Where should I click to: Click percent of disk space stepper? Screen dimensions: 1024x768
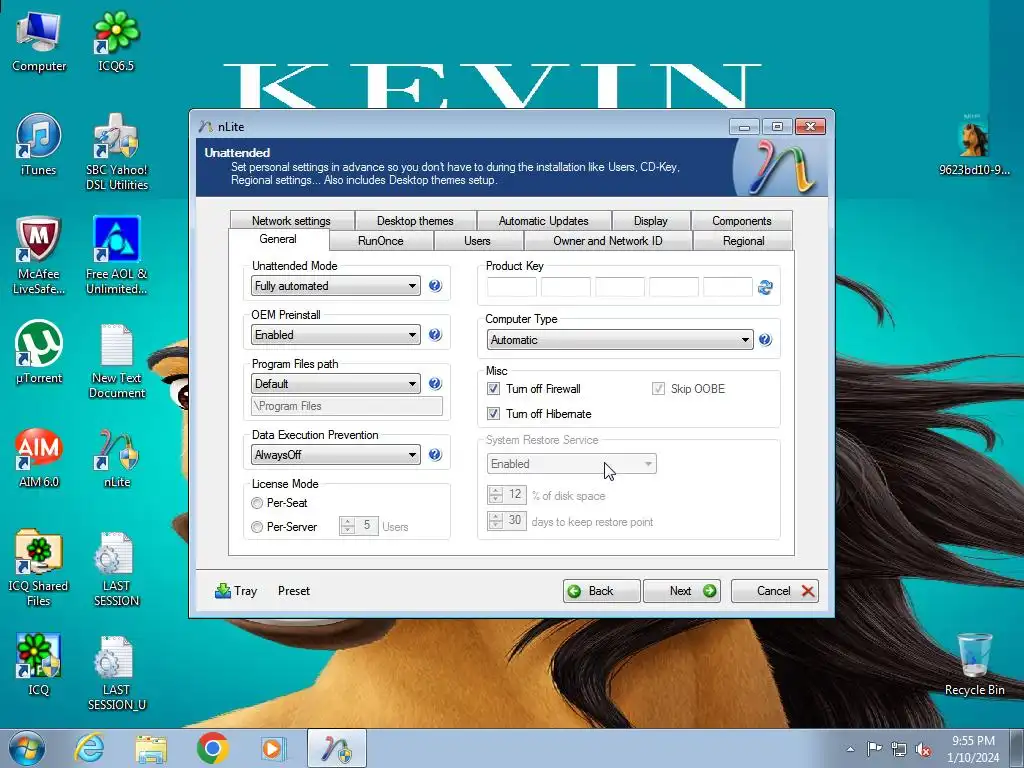[496, 495]
